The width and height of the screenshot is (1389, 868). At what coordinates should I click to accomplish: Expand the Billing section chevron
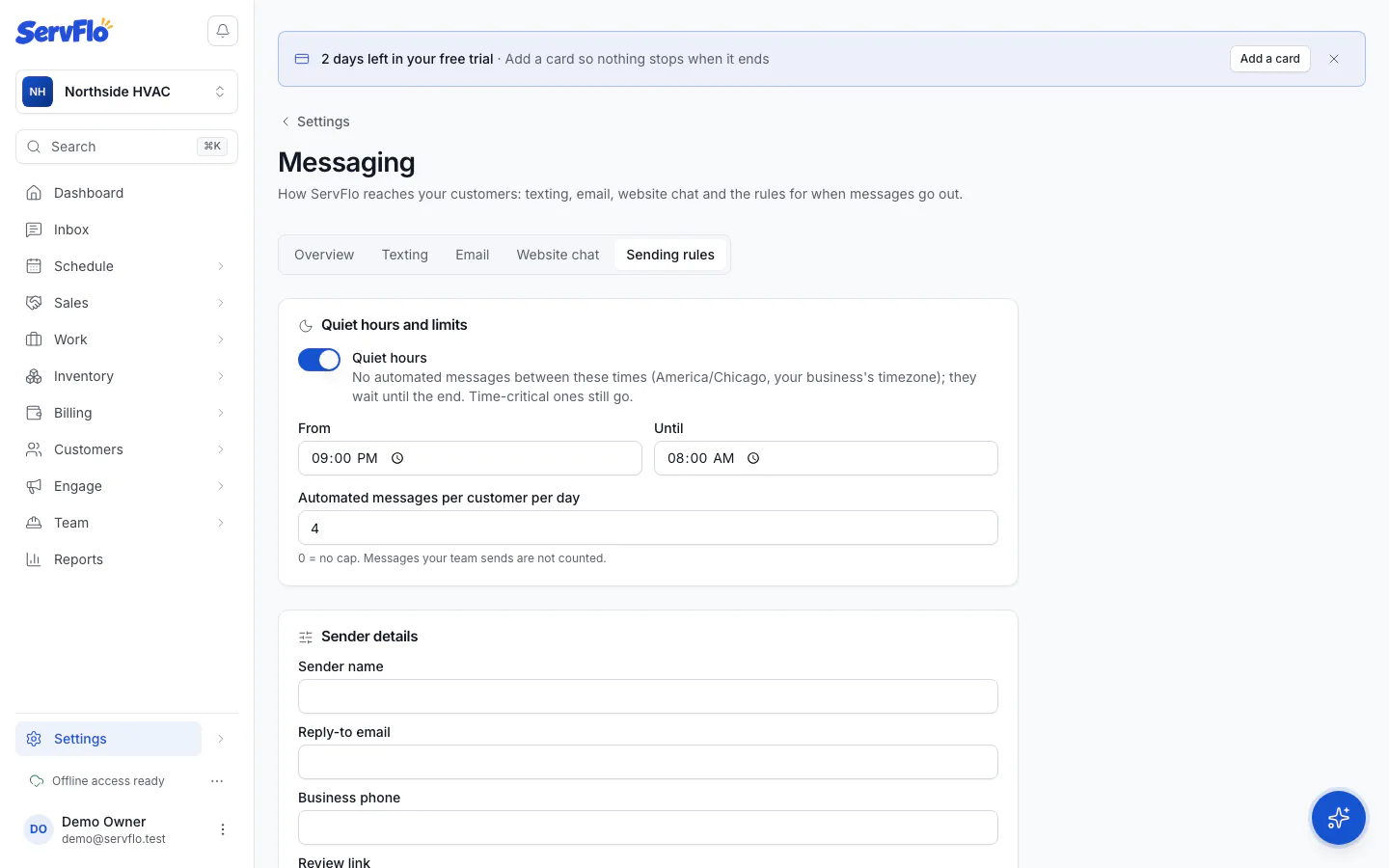(221, 413)
